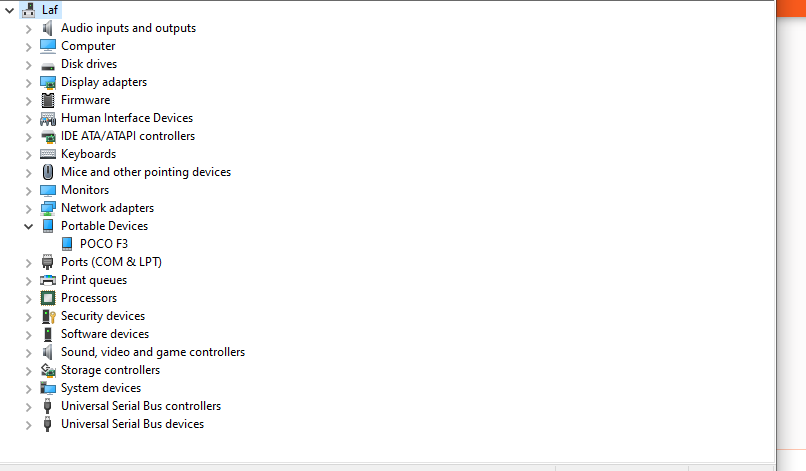Collapse the Laf root node
The height and width of the screenshot is (471, 806).
coord(9,10)
